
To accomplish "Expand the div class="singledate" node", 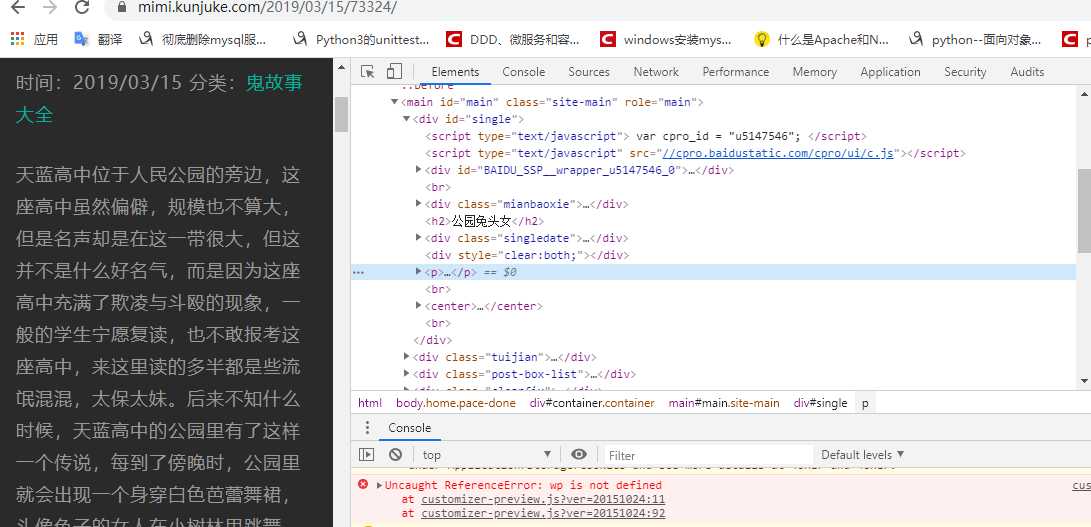I will point(418,238).
